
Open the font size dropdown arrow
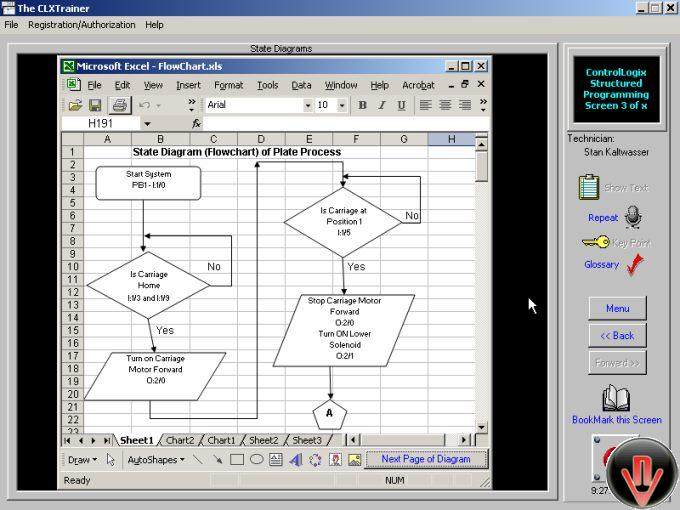[342, 105]
